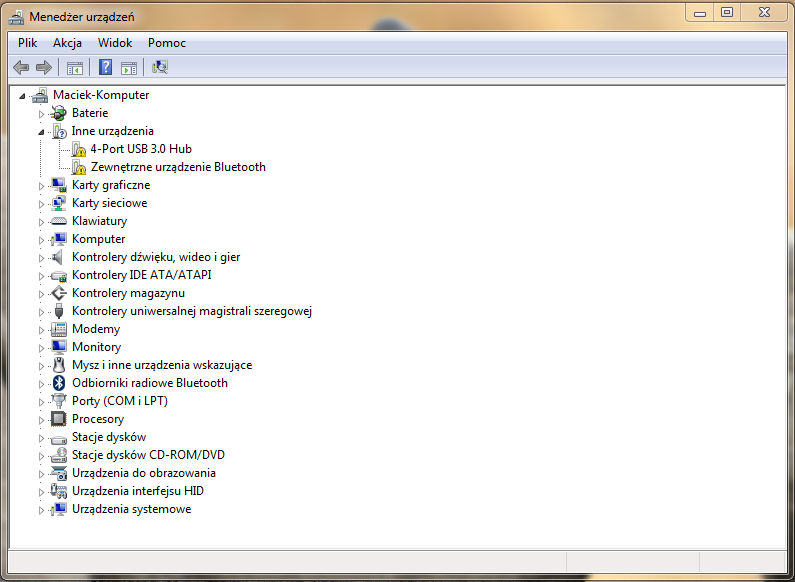Viewport: 795px width, 582px height.
Task: Click the Urządzenia do obrazowania camera icon
Action: (59, 474)
